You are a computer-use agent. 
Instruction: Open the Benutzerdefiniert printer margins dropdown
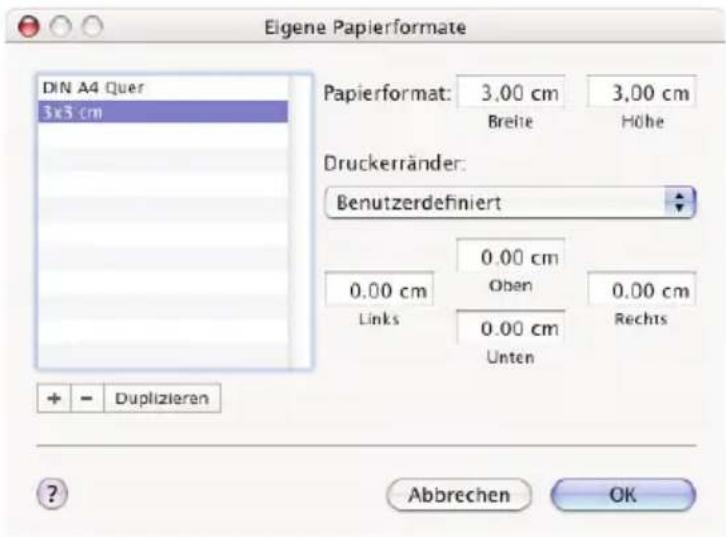[x=510, y=202]
